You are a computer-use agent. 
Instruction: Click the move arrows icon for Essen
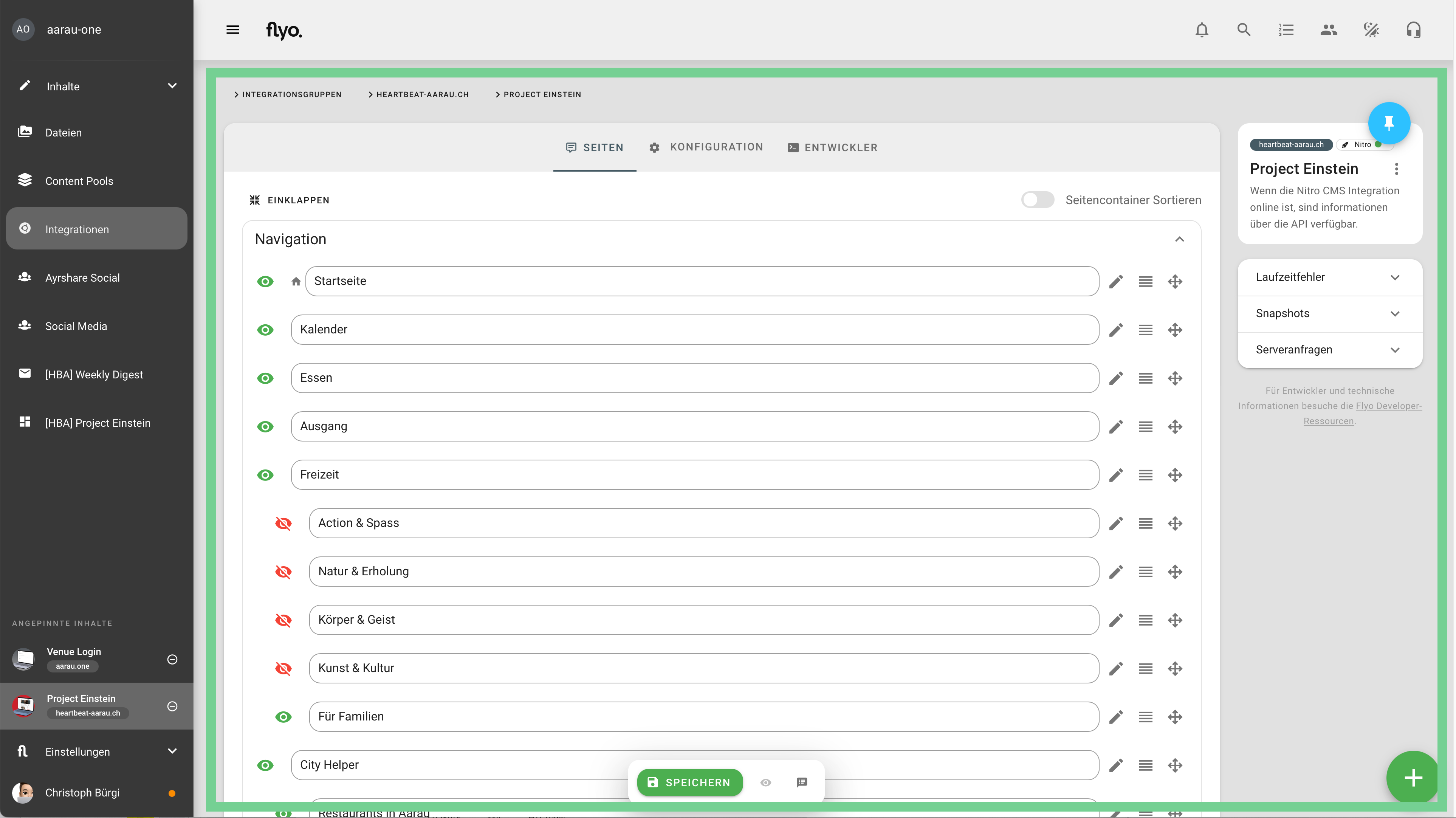(1175, 378)
